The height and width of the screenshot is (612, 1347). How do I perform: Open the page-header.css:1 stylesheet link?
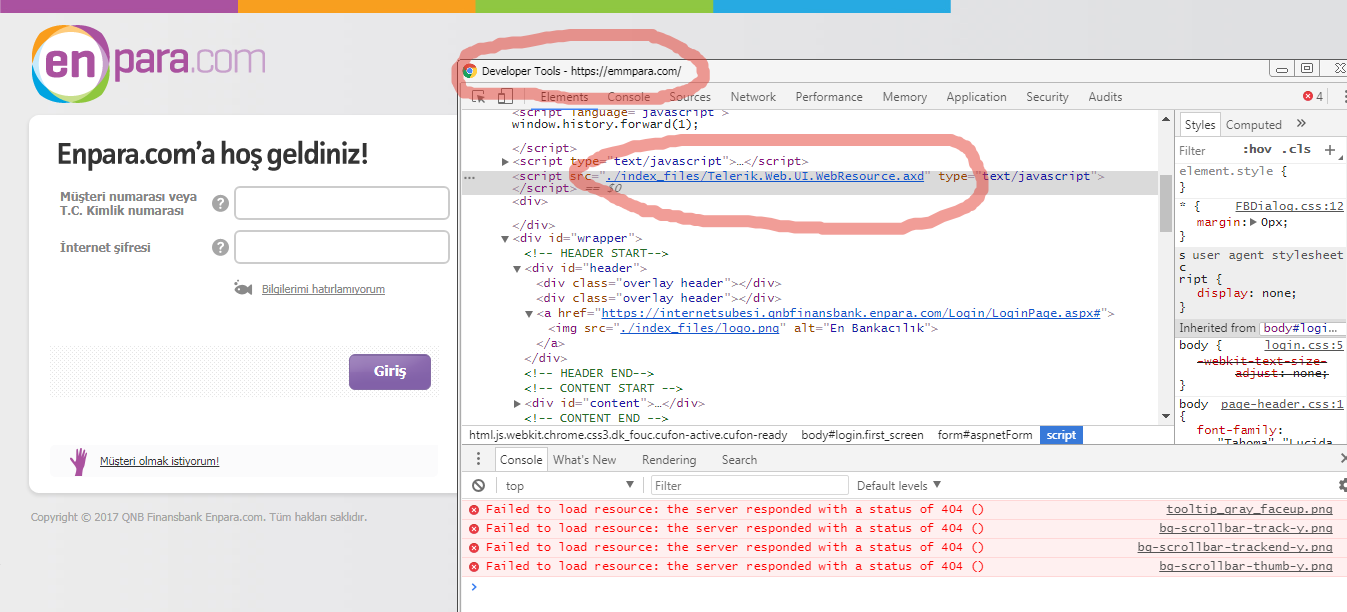click(x=1282, y=405)
